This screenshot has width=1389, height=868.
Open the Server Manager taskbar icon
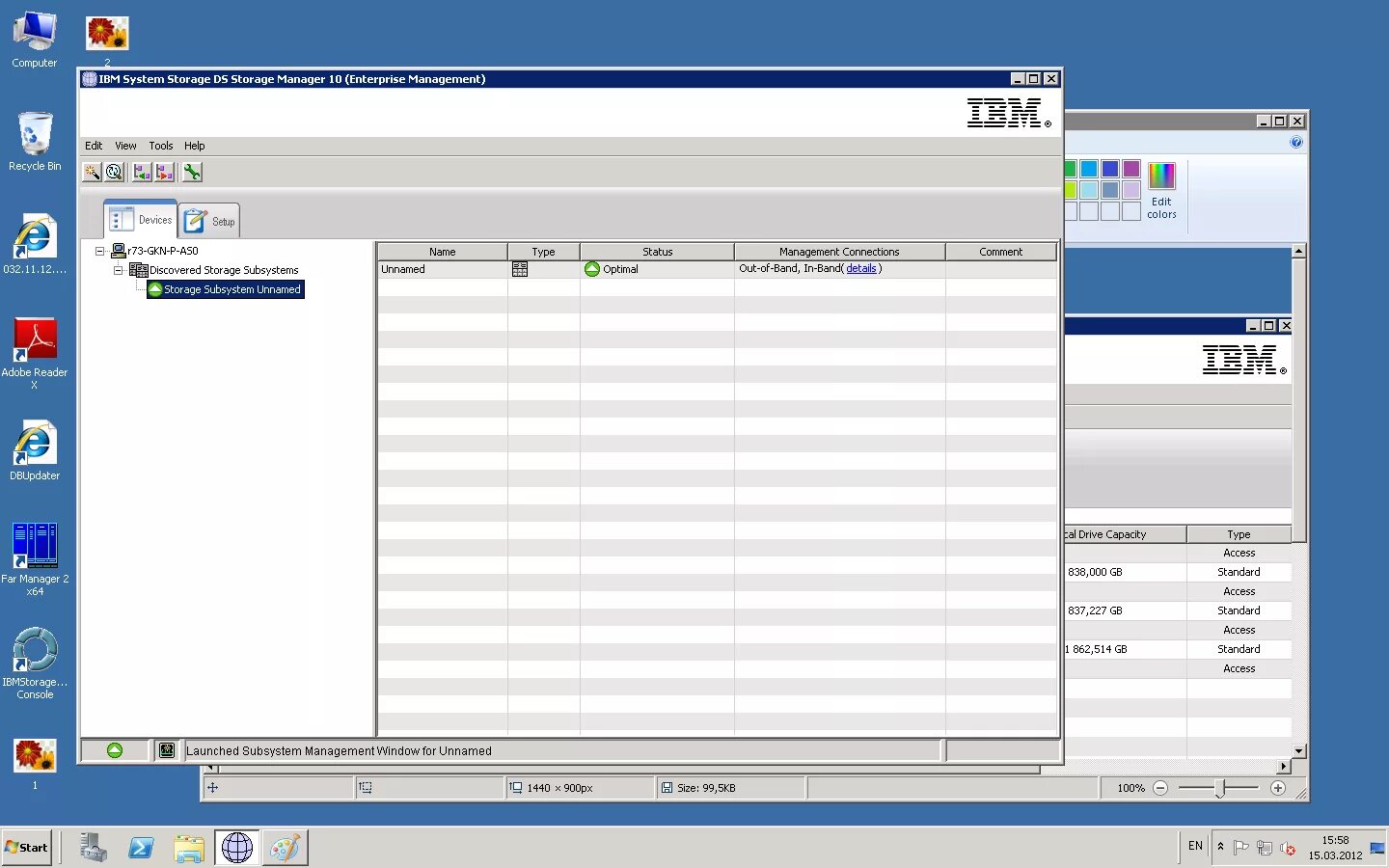point(93,848)
